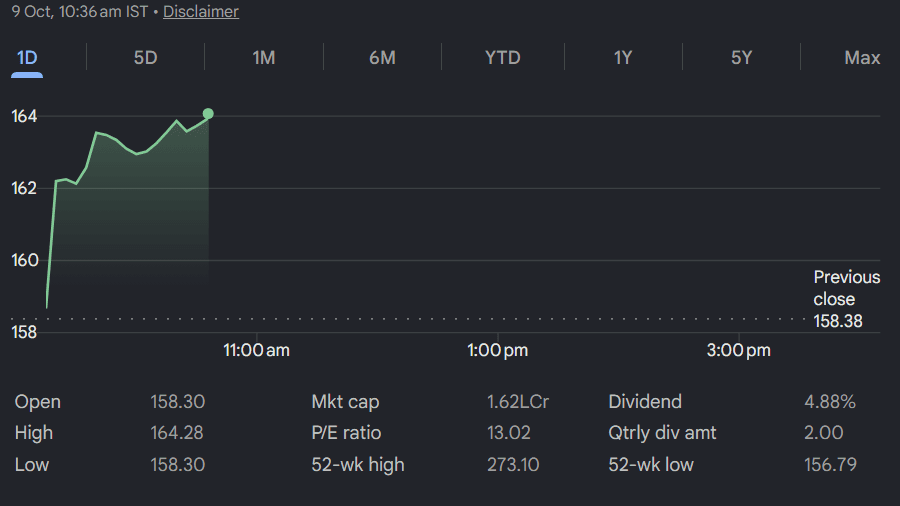This screenshot has width=900, height=506.
Task: Click the P/E ratio value 13.02
Action: click(509, 433)
